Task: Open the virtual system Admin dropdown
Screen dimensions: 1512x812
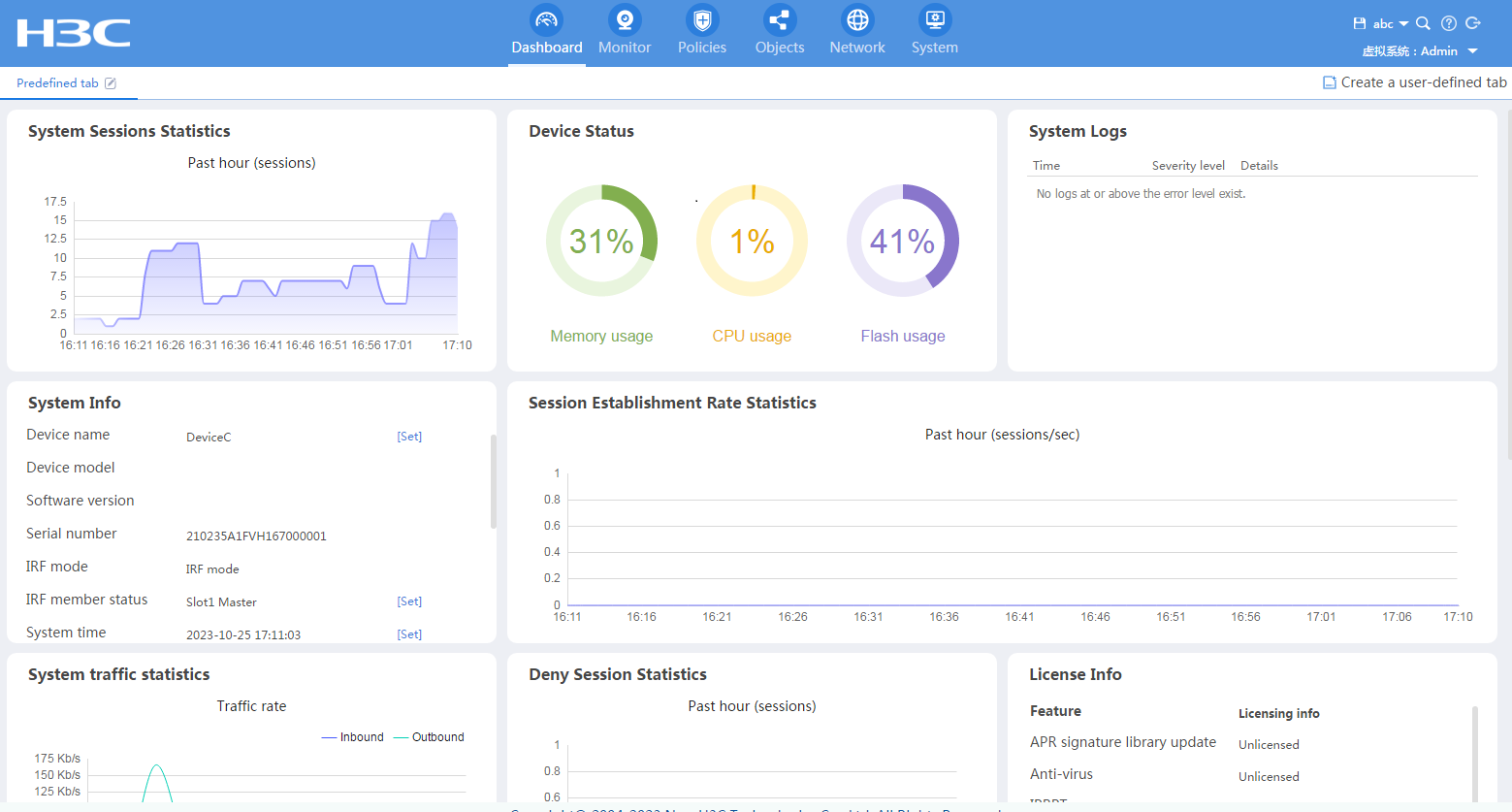Action: (x=1472, y=51)
